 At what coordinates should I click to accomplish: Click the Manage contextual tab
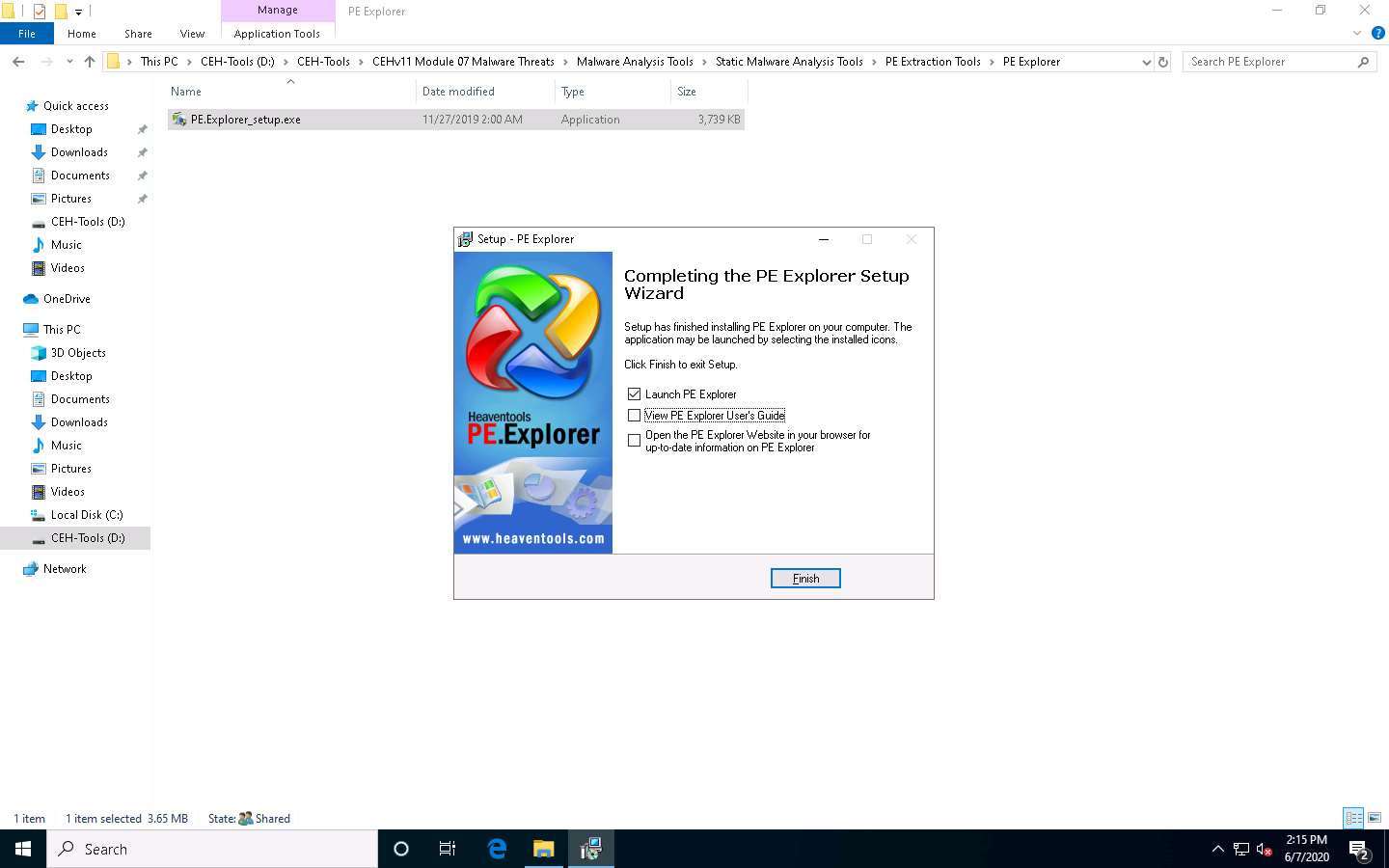click(278, 10)
